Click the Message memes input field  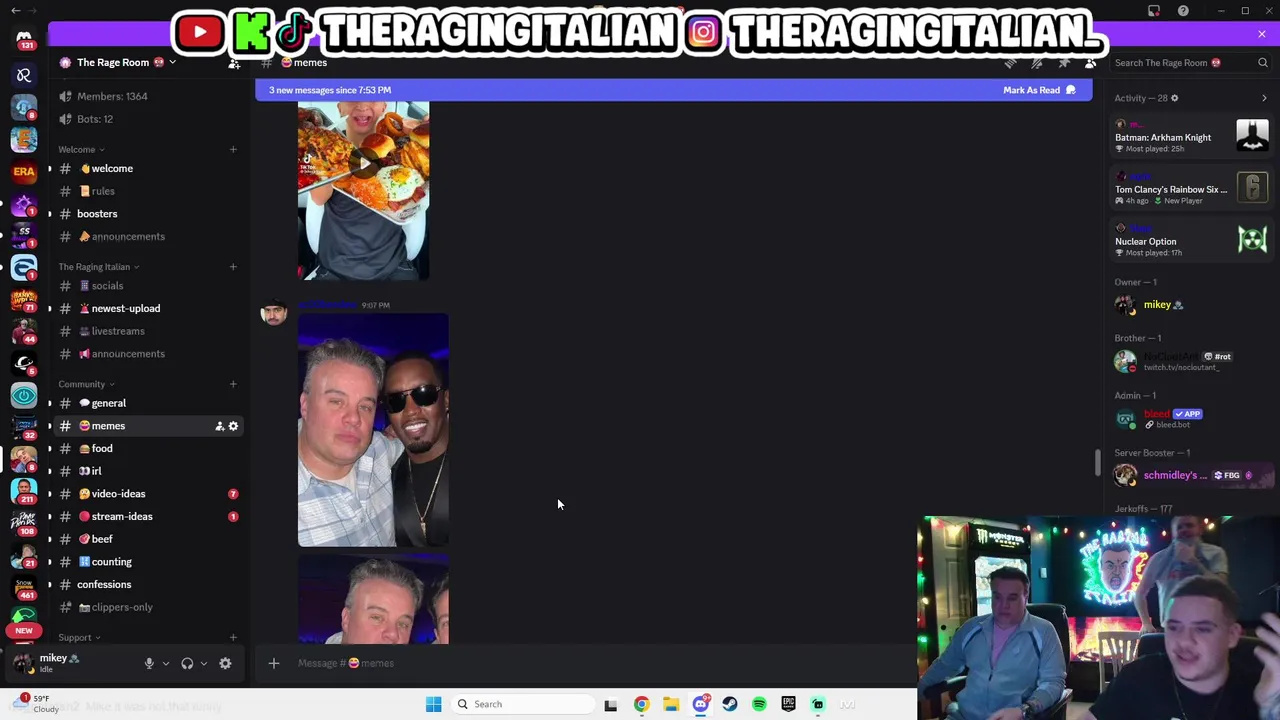600,663
